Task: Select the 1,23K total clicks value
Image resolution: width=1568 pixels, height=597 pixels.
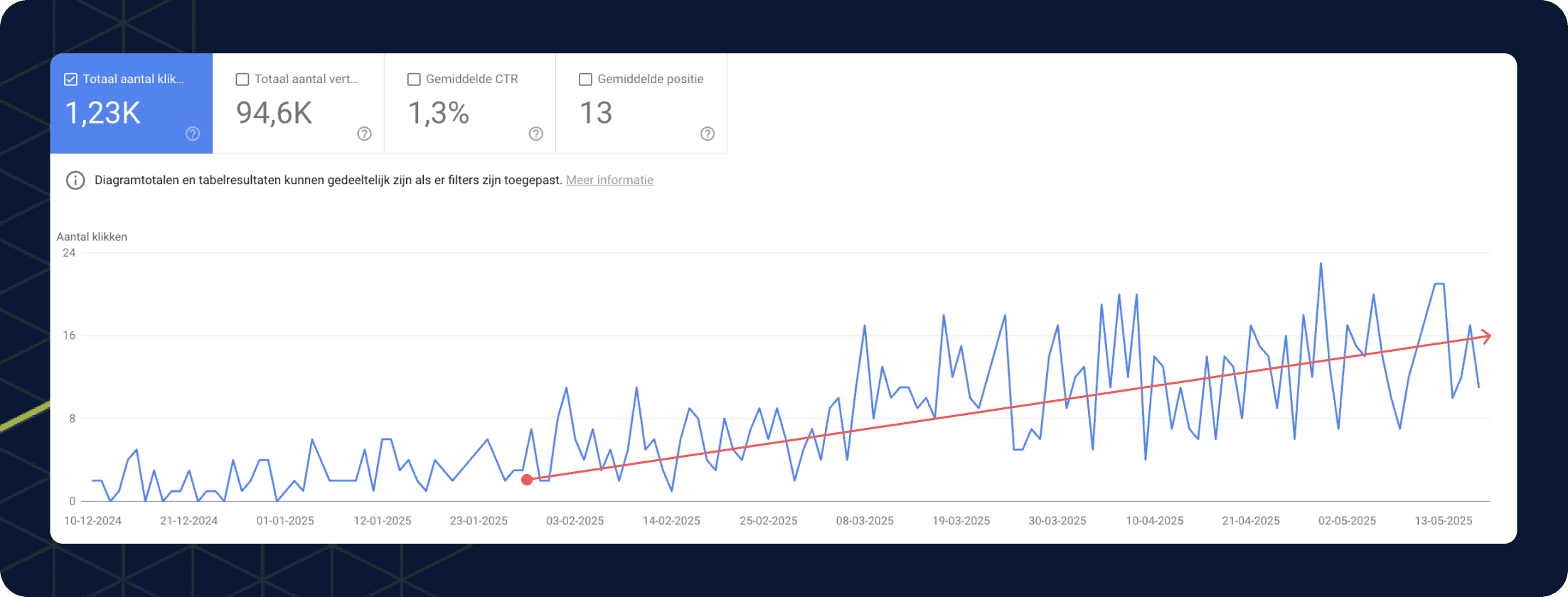Action: (x=103, y=113)
